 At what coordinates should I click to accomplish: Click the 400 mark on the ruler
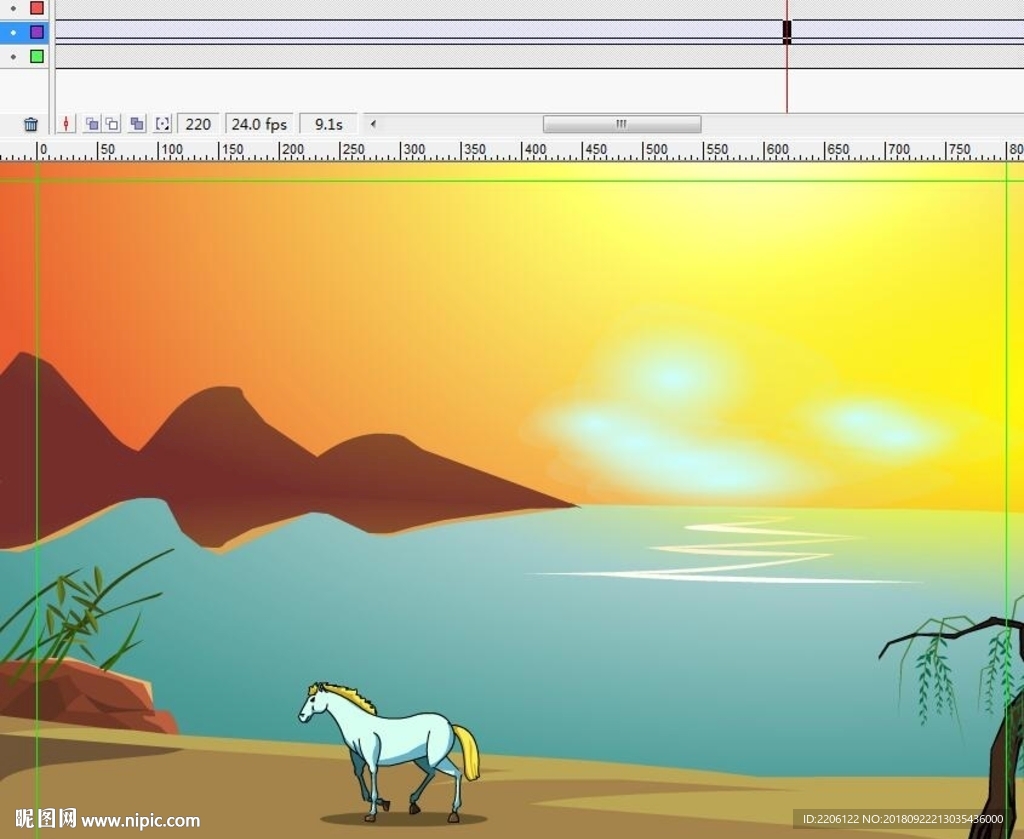point(534,150)
